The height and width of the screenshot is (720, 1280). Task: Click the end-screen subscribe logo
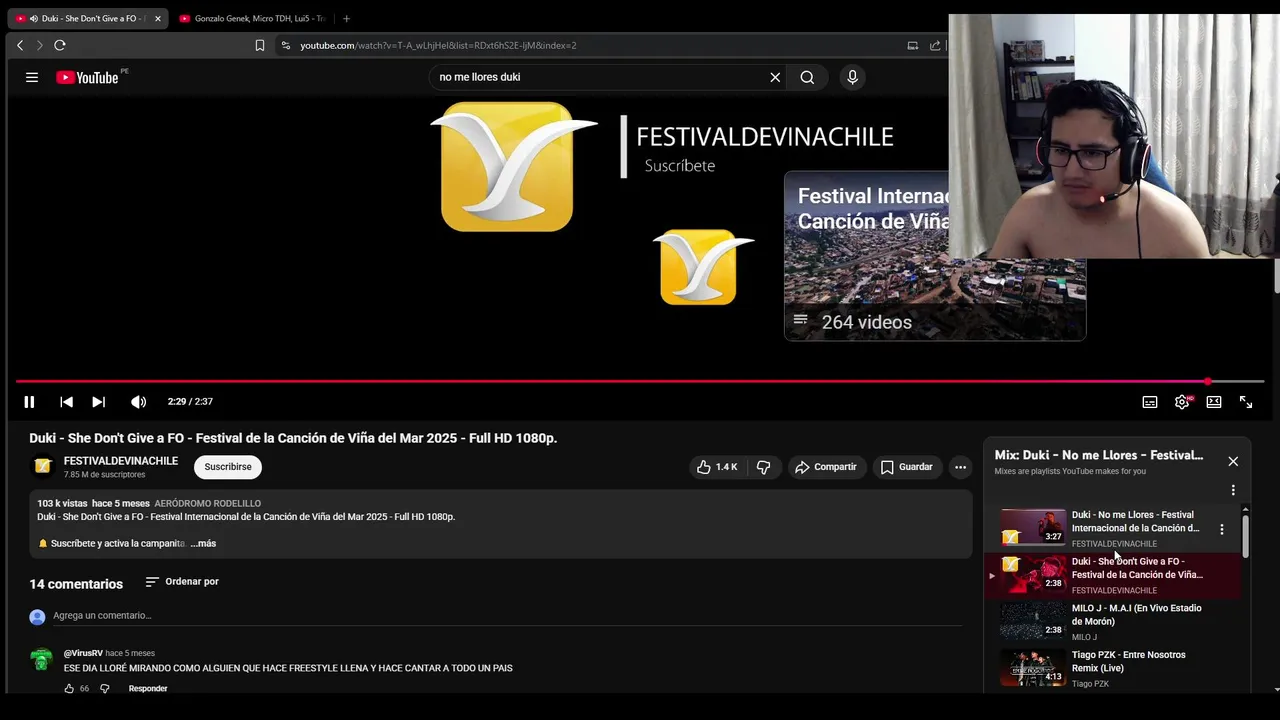tap(699, 267)
